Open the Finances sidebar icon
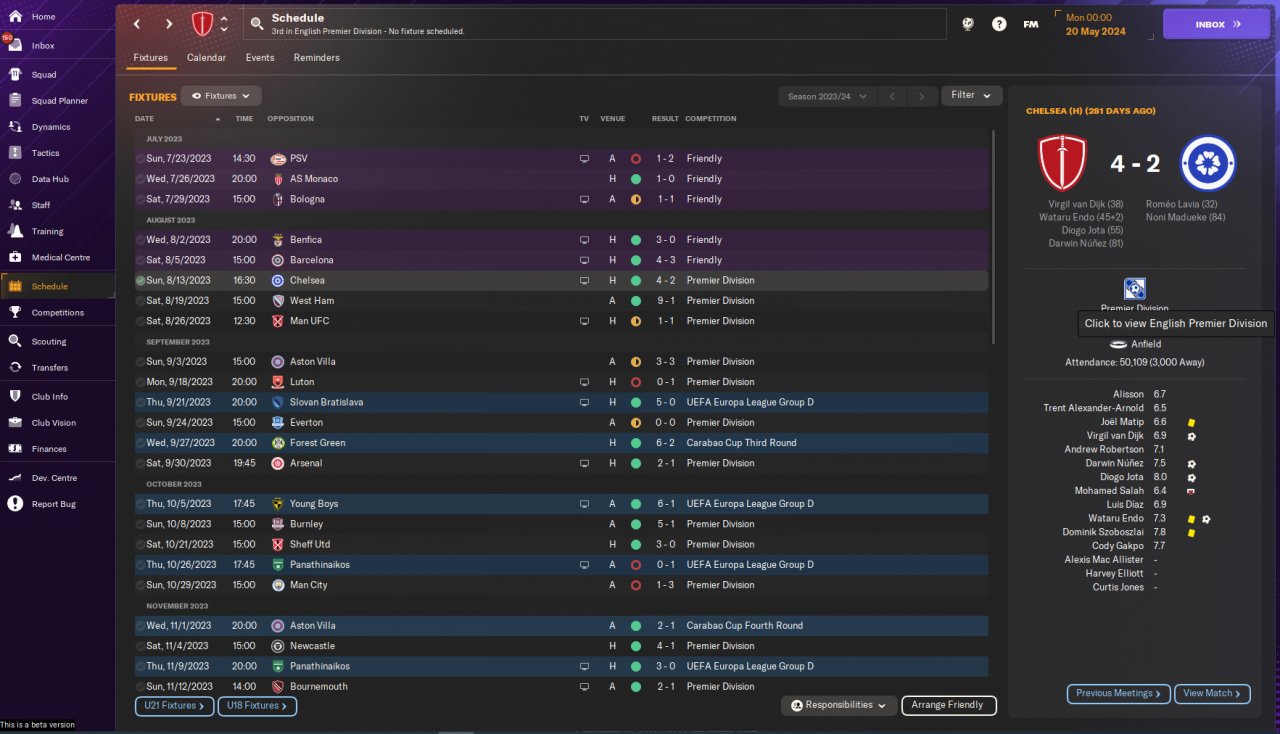1280x734 pixels. (15, 449)
